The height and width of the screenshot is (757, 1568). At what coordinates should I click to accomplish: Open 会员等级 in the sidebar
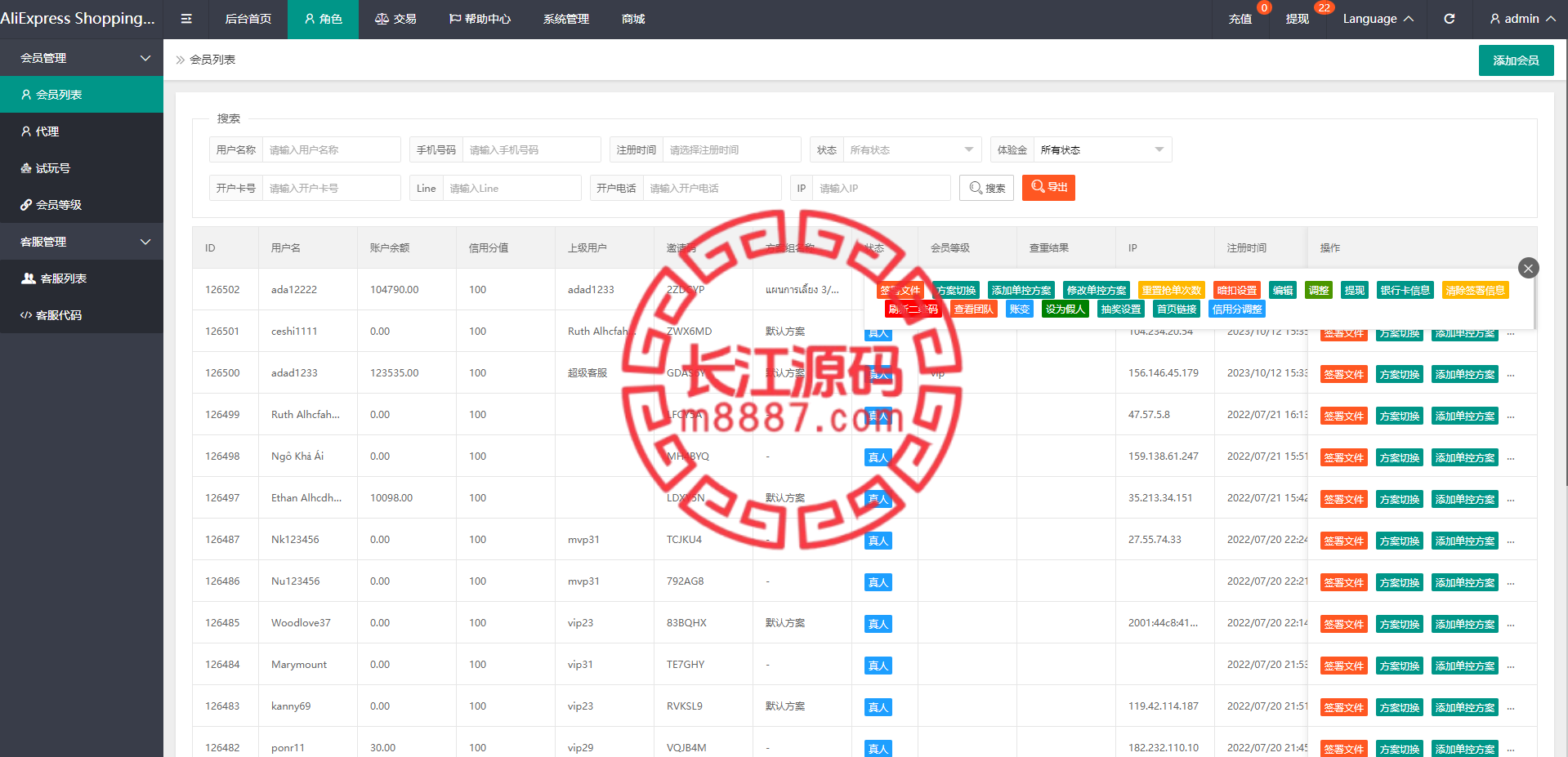(82, 205)
